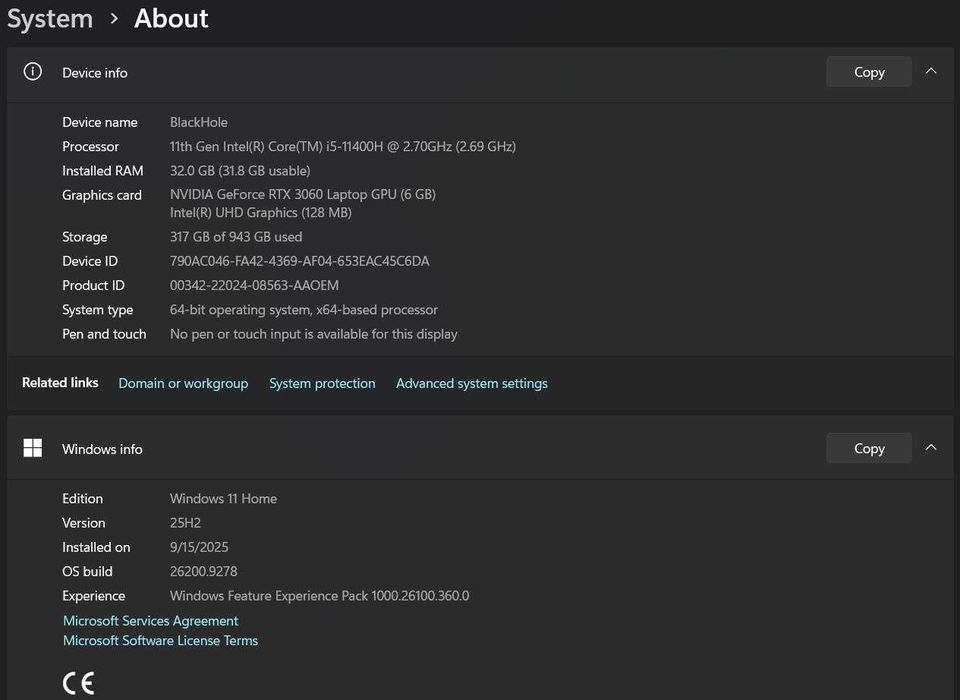Select the version value 25H2
This screenshot has width=960, height=700.
point(185,522)
